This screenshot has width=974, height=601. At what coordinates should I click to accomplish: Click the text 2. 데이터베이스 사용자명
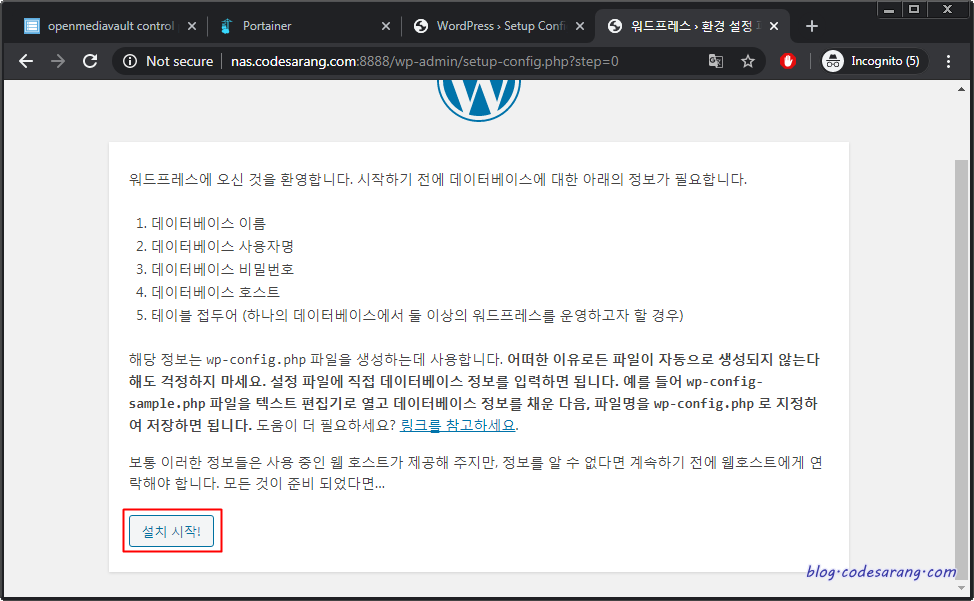point(215,246)
